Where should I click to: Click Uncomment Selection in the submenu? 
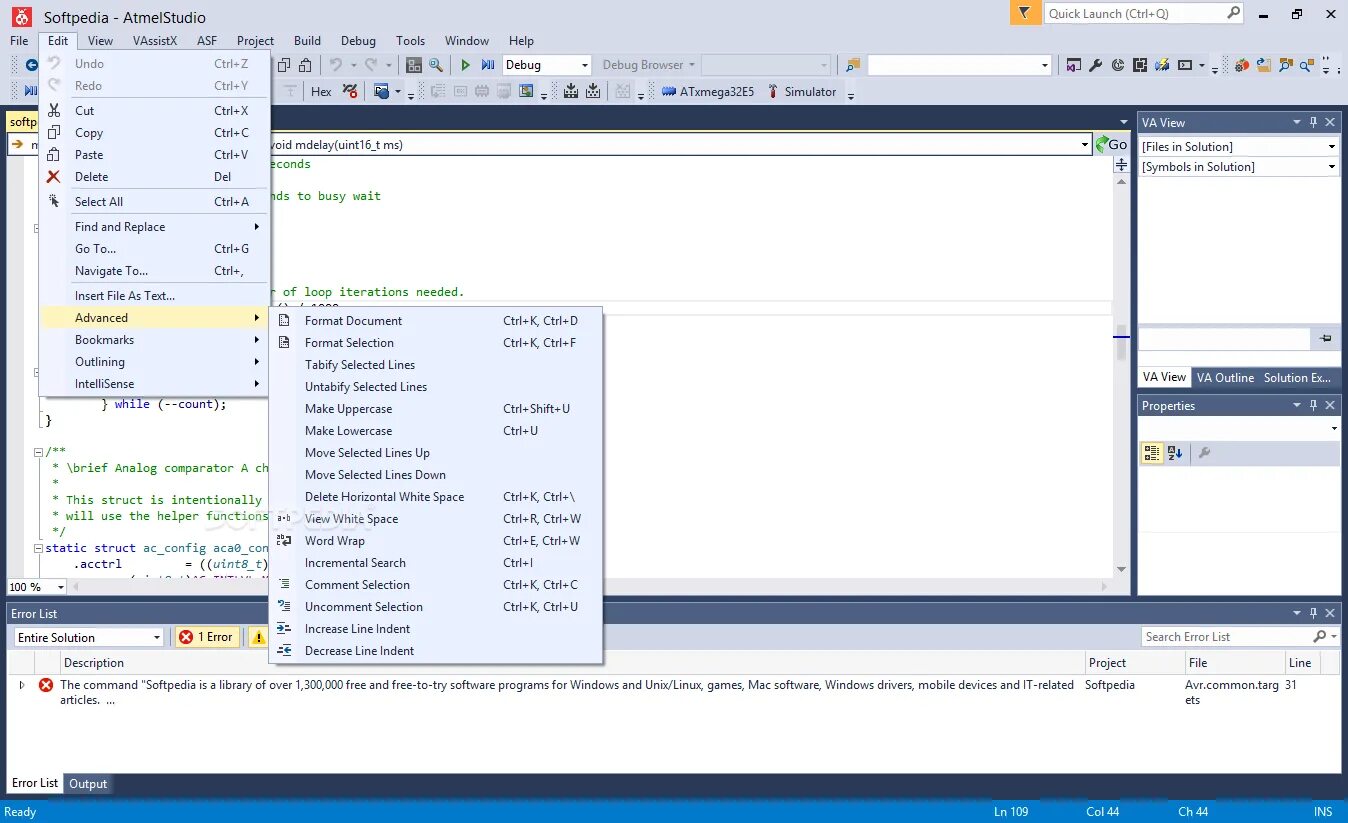436,607
